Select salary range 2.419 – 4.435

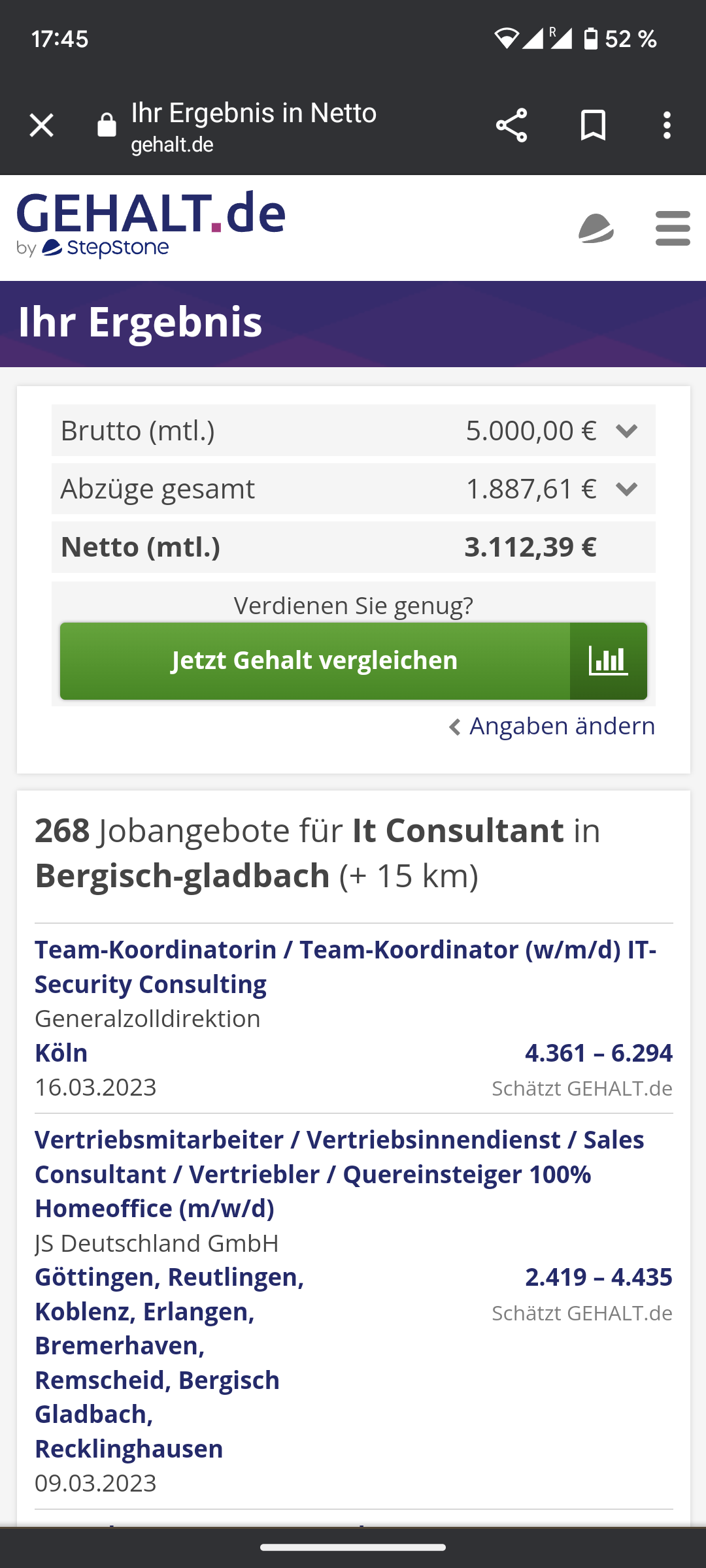(x=598, y=1277)
